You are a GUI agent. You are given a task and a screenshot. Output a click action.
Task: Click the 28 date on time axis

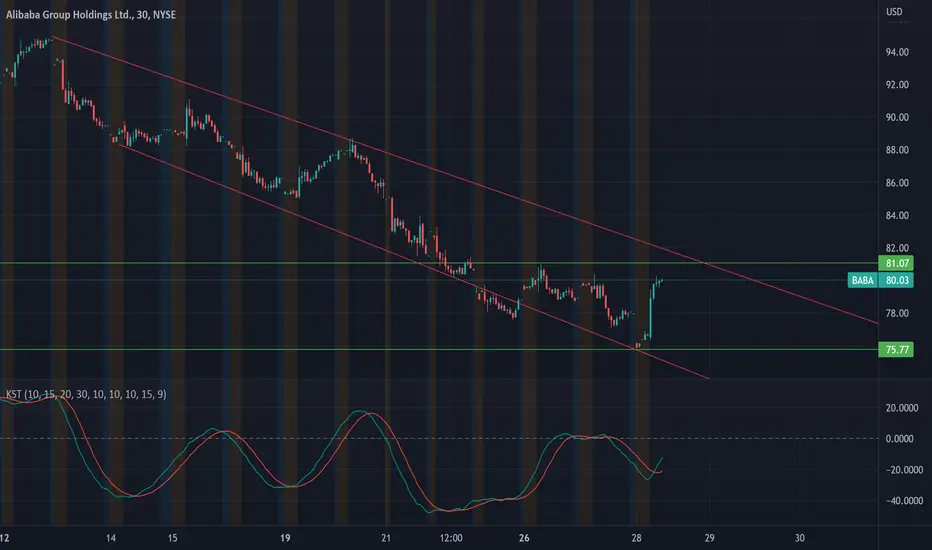[637, 538]
